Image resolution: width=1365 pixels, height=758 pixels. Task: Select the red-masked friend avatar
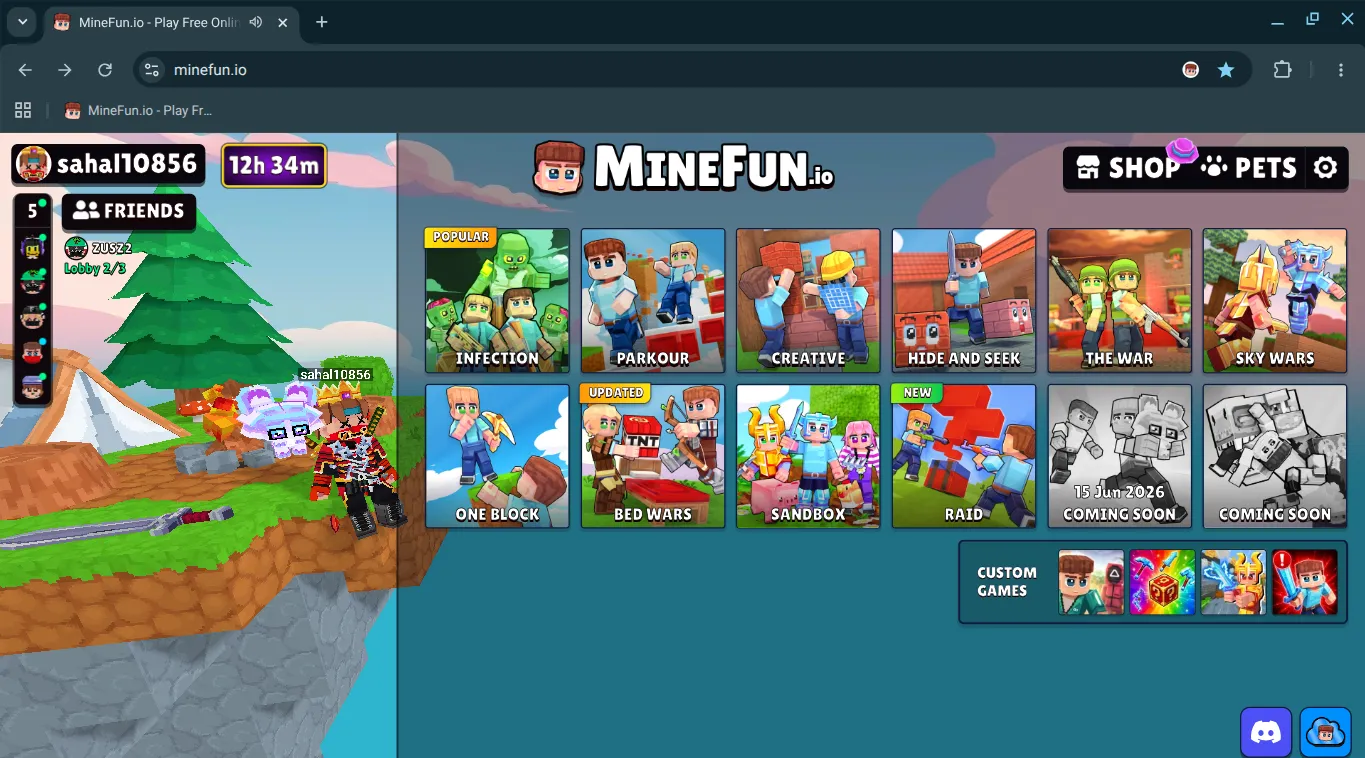33,352
